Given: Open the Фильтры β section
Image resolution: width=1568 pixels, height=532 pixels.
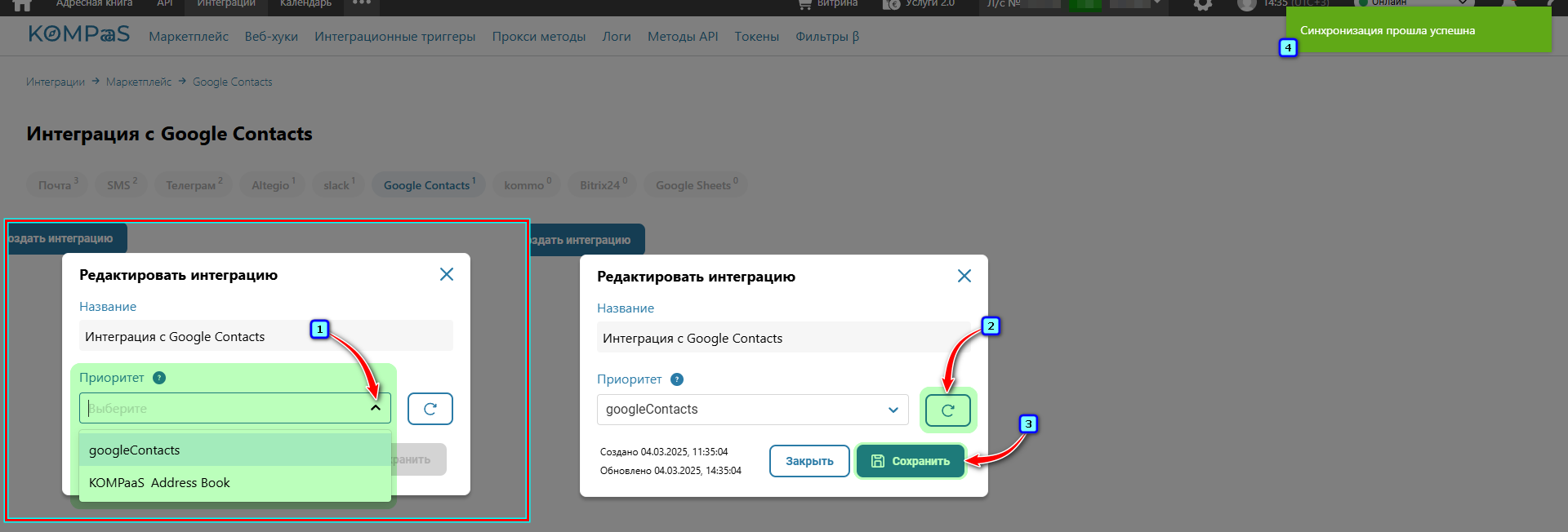Looking at the screenshot, I should point(827,37).
